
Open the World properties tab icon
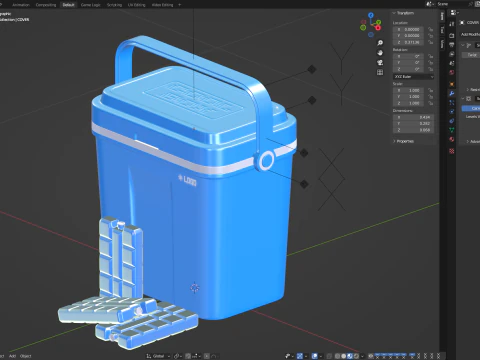click(x=452, y=72)
